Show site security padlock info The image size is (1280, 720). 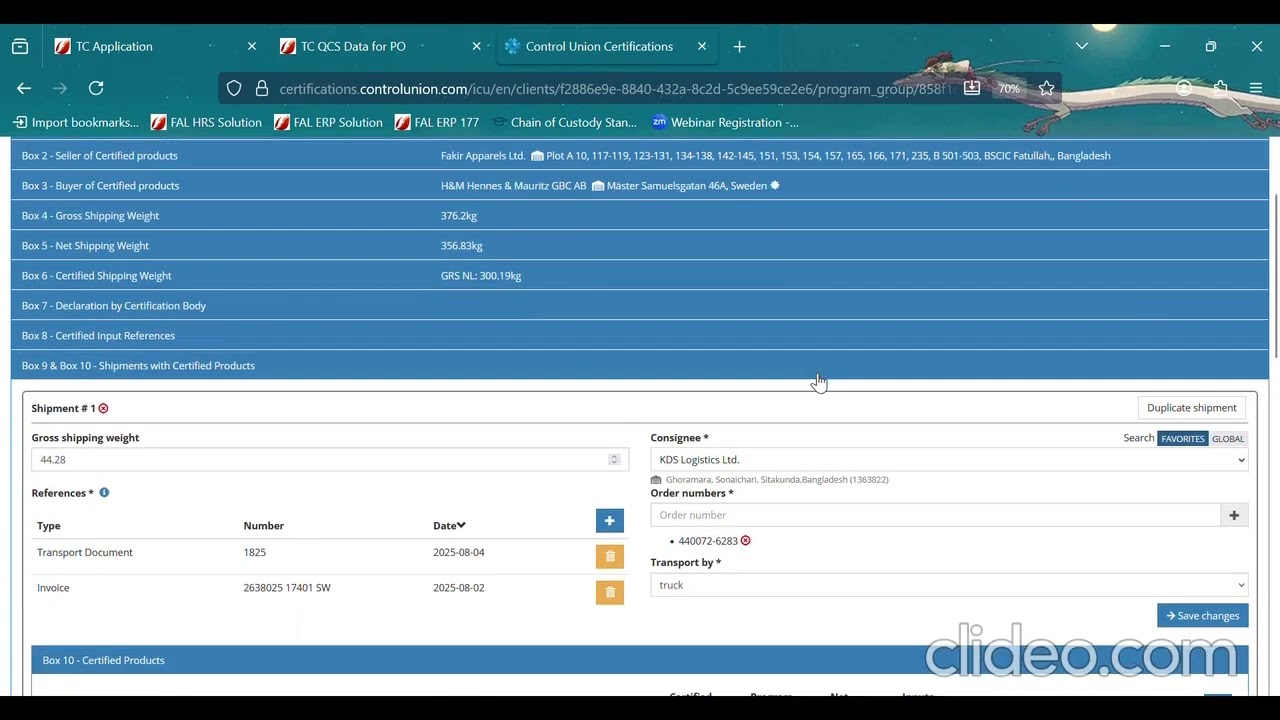tap(262, 88)
